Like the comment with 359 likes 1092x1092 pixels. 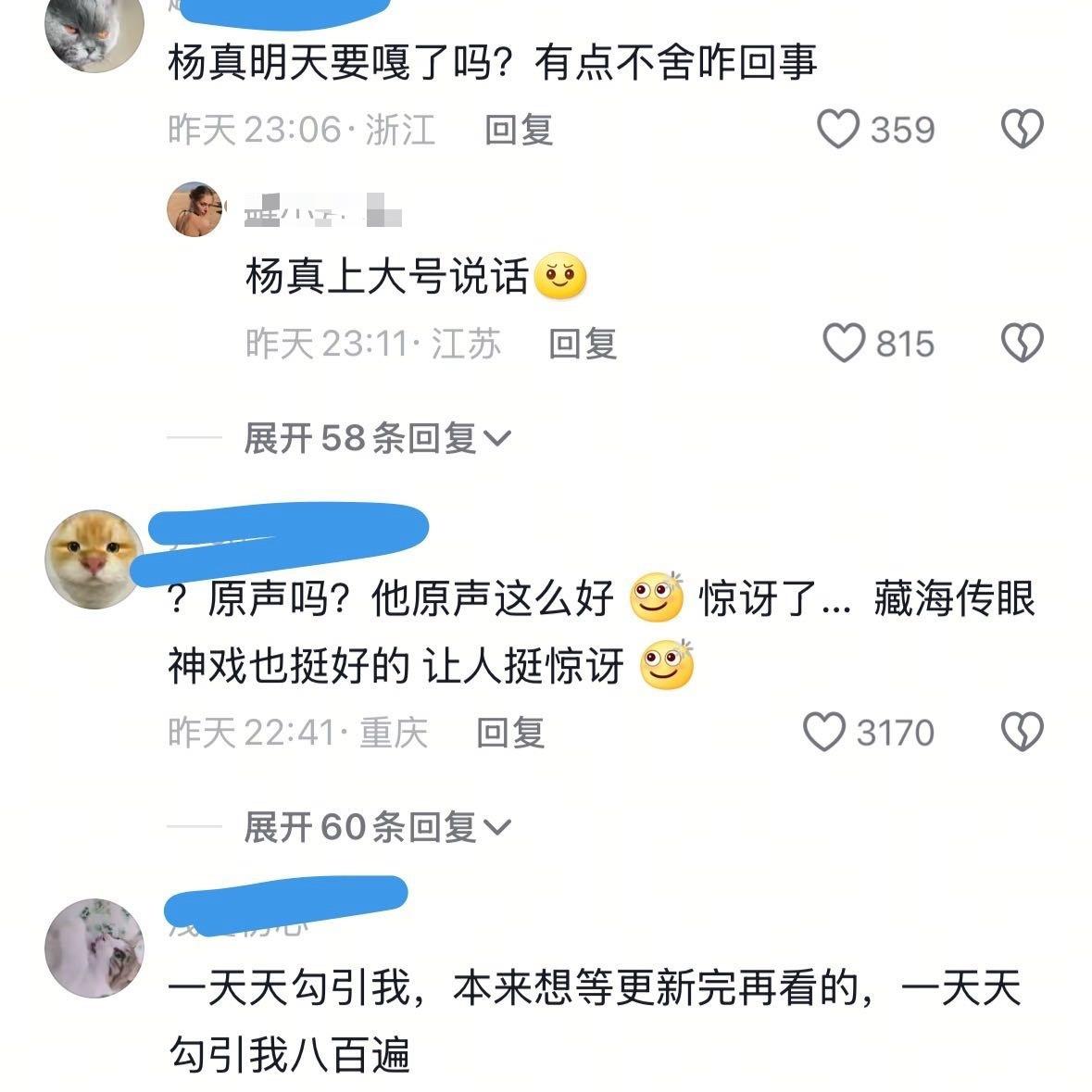pos(838,129)
